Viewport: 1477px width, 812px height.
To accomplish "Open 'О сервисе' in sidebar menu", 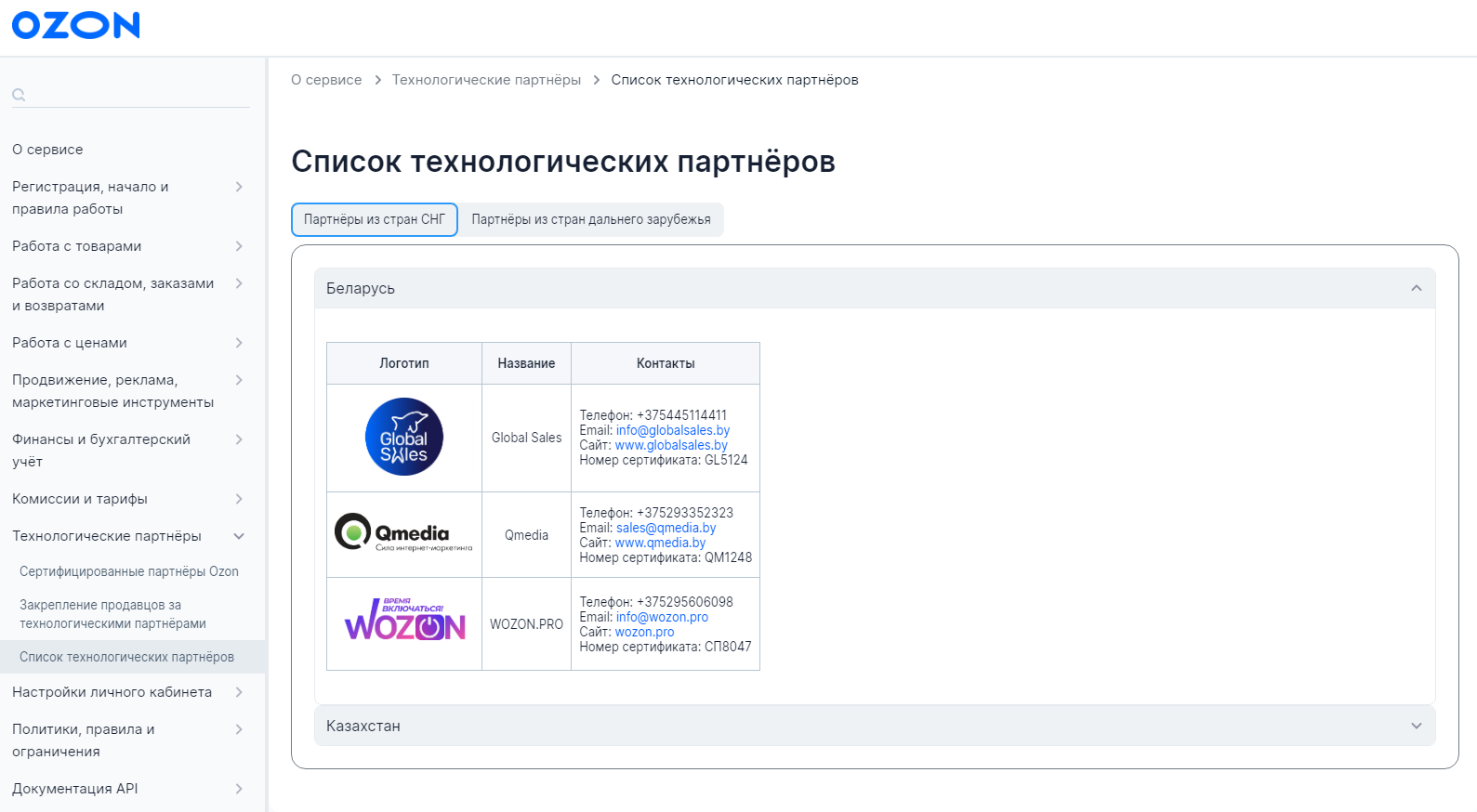I will pos(47,150).
